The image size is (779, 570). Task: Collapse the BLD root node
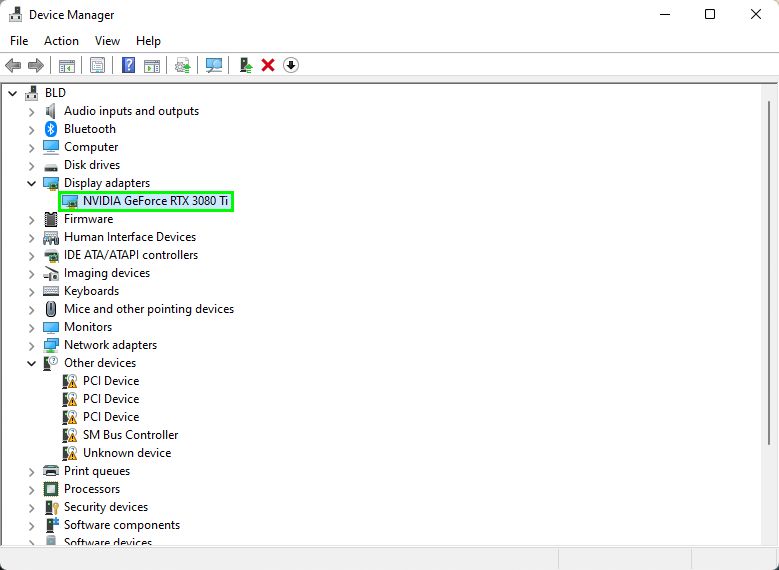pyautogui.click(x=13, y=93)
